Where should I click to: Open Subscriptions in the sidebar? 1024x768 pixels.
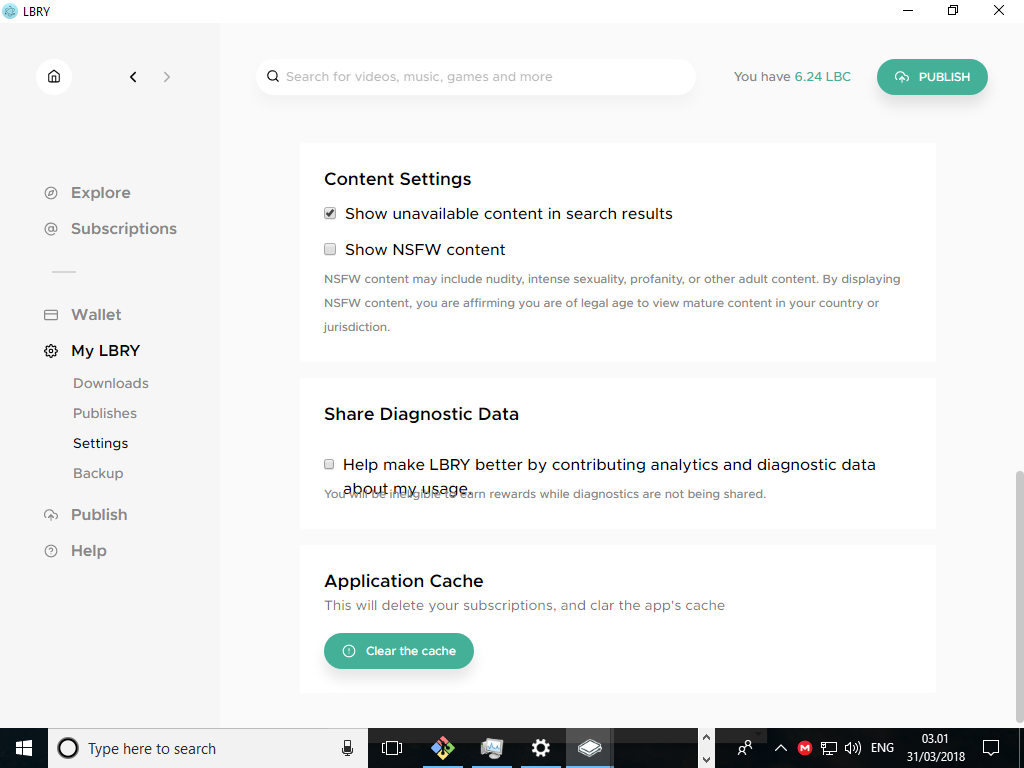pos(124,229)
